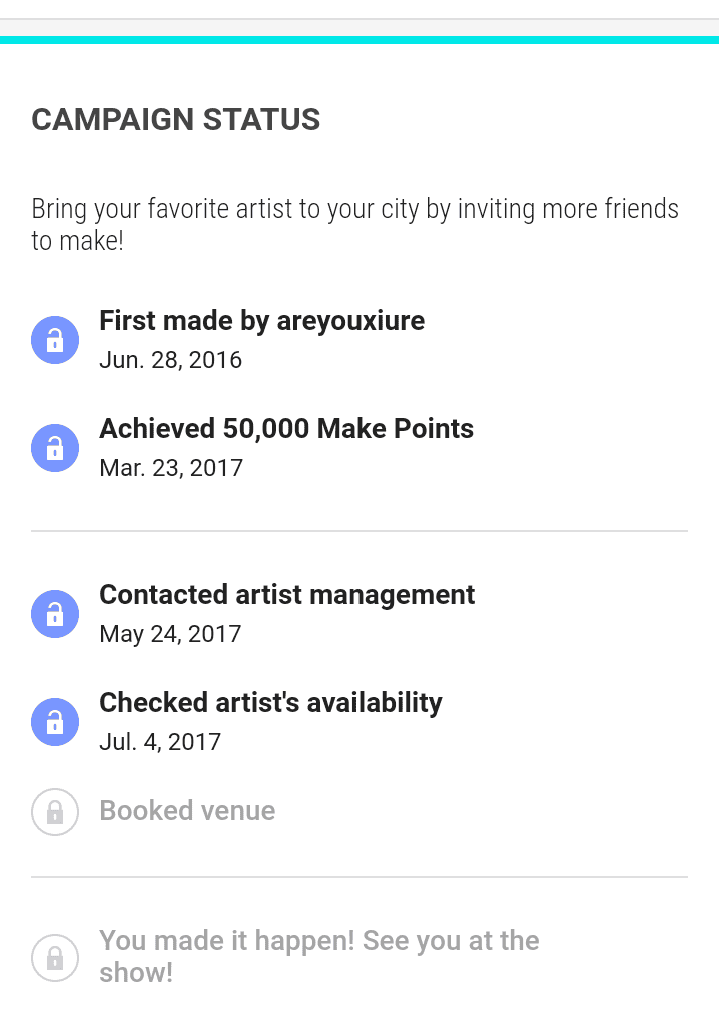This screenshot has height=1034, width=719.
Task: Click the CAMPAIGN STATUS heading
Action: point(176,120)
